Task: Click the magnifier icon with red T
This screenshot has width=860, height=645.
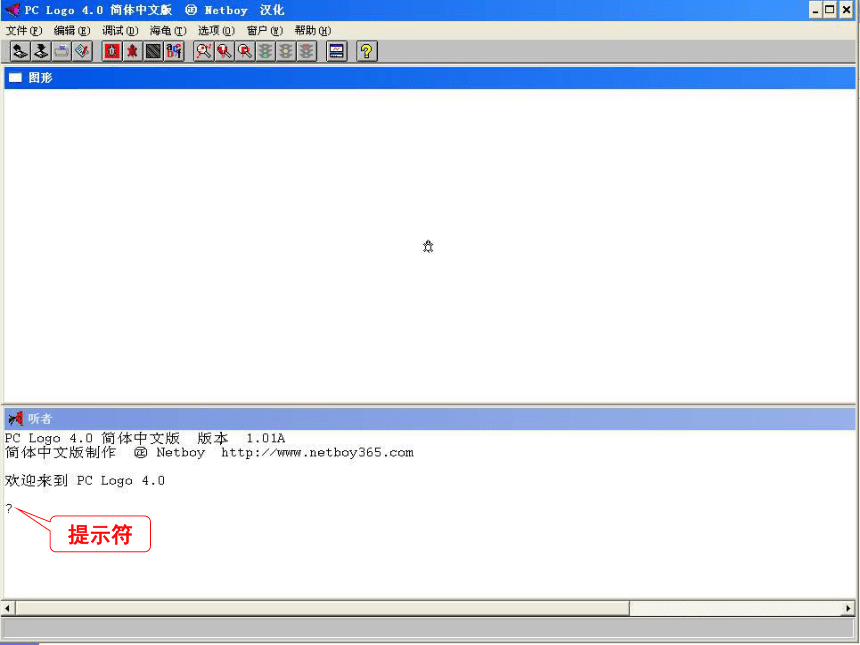Action: tap(224, 52)
